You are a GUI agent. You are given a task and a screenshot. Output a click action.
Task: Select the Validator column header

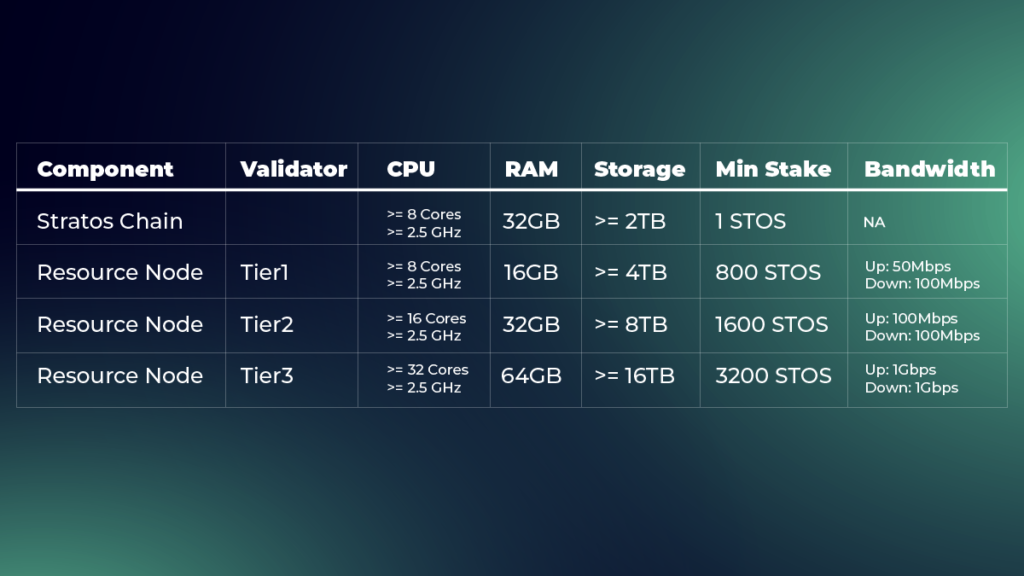[x=293, y=169]
